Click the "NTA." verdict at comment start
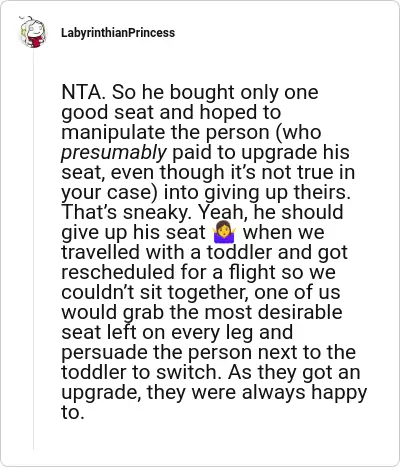Screen dimensions: 400x467 (x=84, y=92)
